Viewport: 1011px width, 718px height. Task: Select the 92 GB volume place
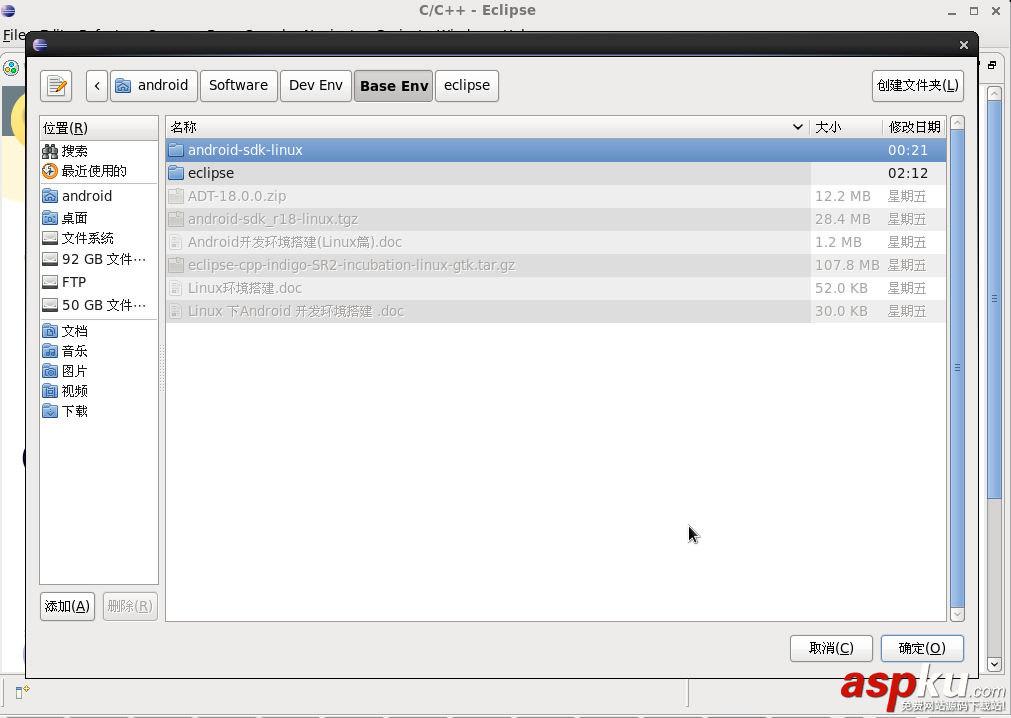[99, 259]
